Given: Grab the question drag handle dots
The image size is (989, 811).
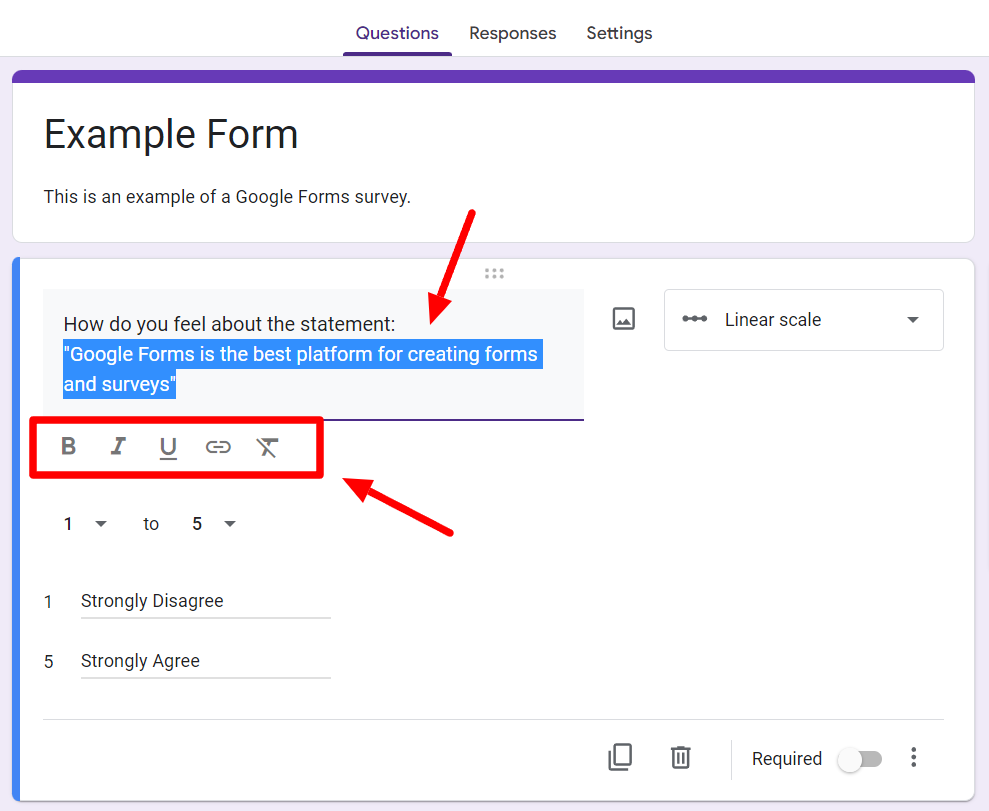Looking at the screenshot, I should [x=494, y=273].
